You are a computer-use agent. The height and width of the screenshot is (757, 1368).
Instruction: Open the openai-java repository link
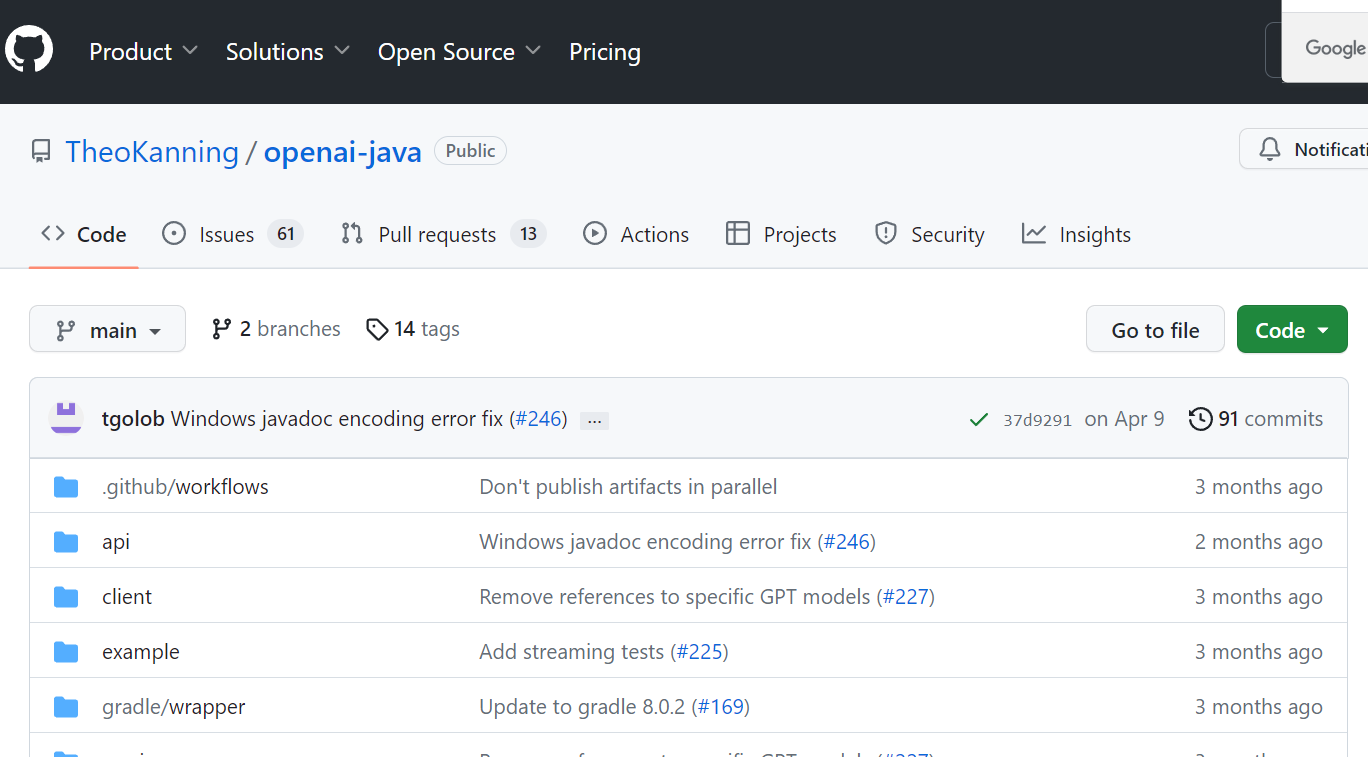click(x=343, y=152)
